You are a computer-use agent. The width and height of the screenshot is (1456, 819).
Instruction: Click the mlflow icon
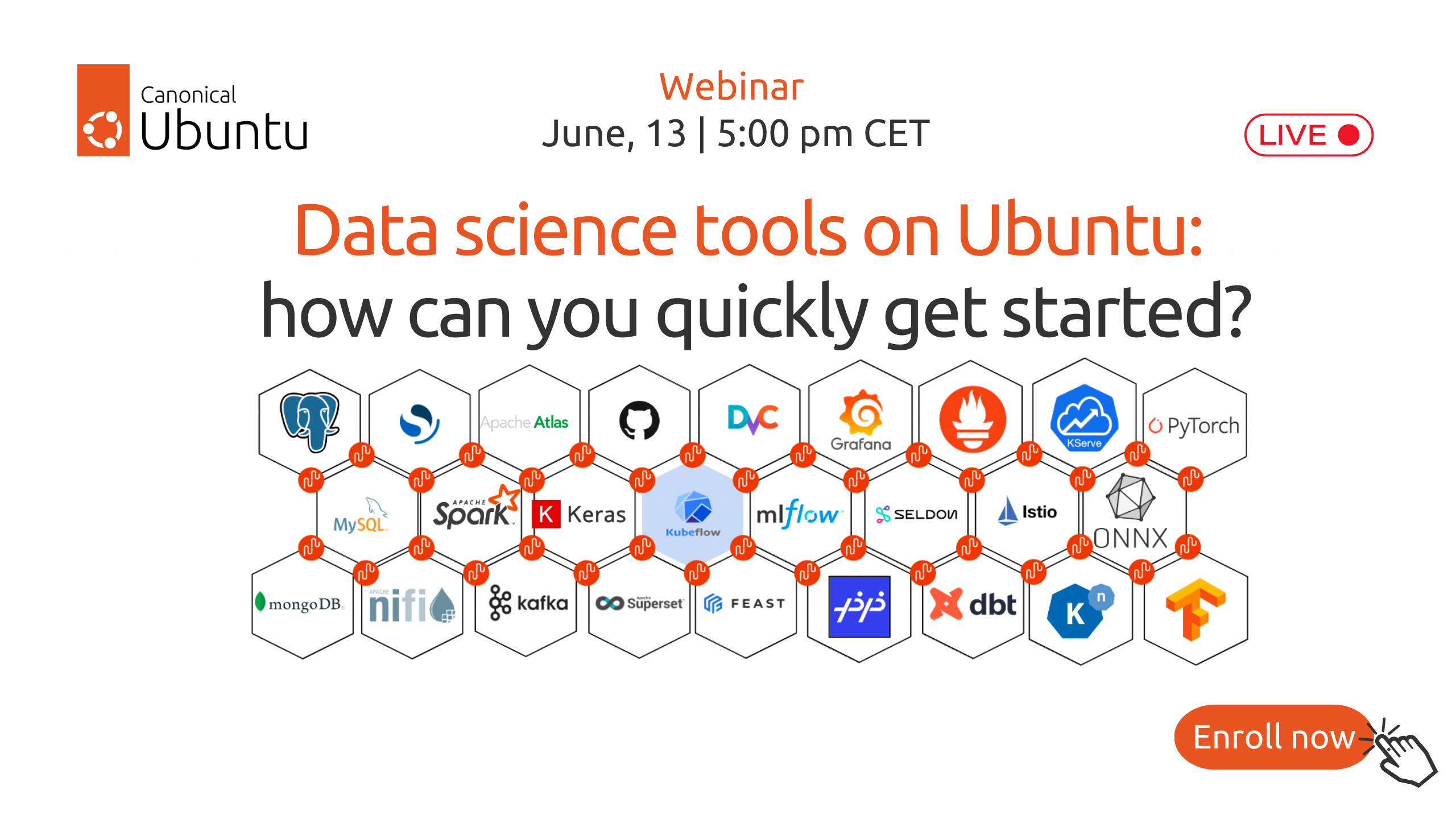801,513
